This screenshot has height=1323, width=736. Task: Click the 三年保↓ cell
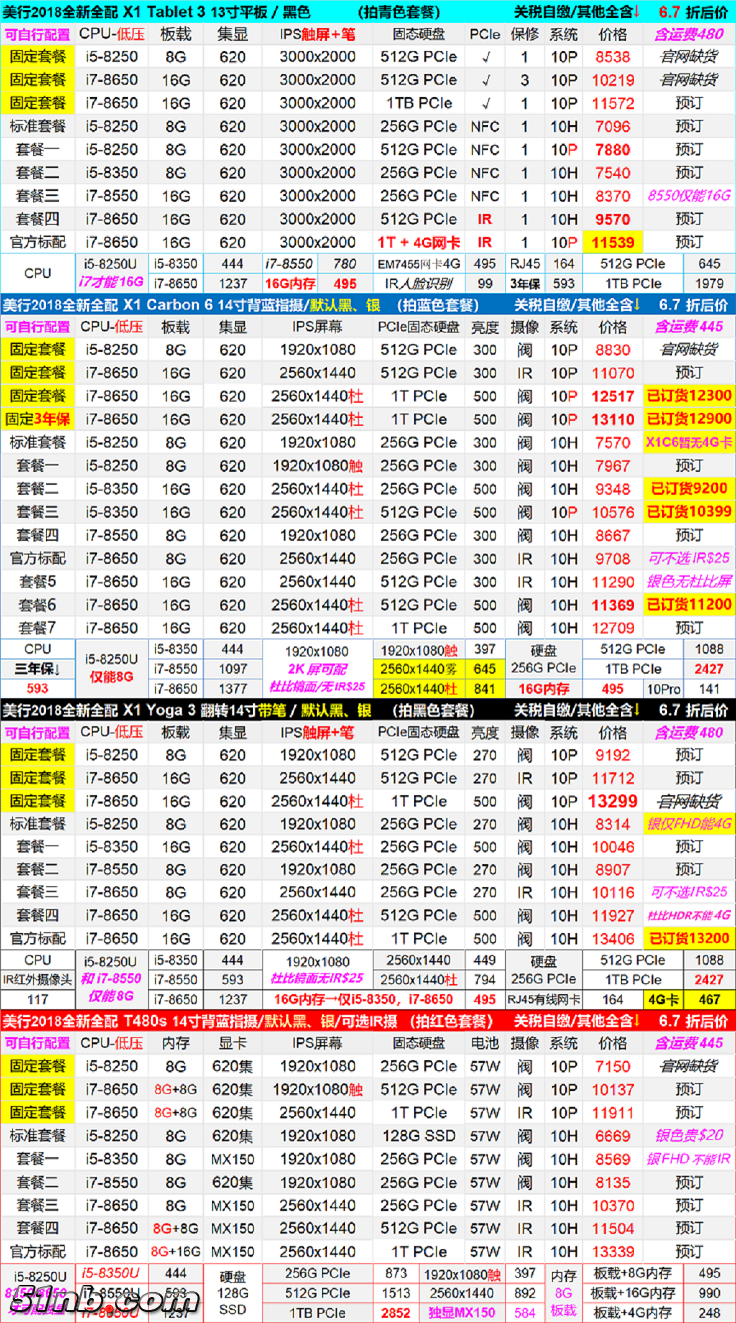pos(37,667)
